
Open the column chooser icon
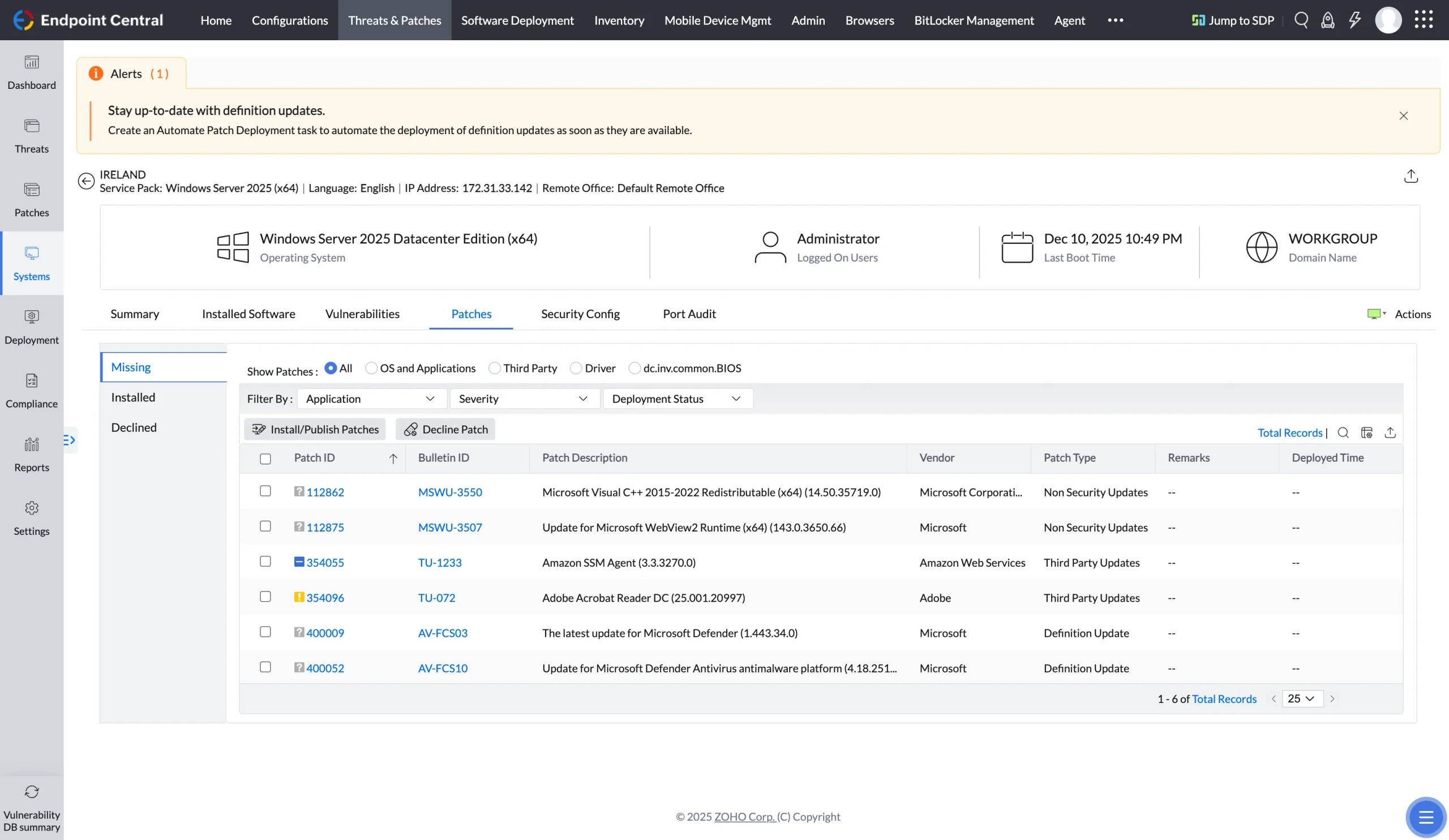point(1367,432)
